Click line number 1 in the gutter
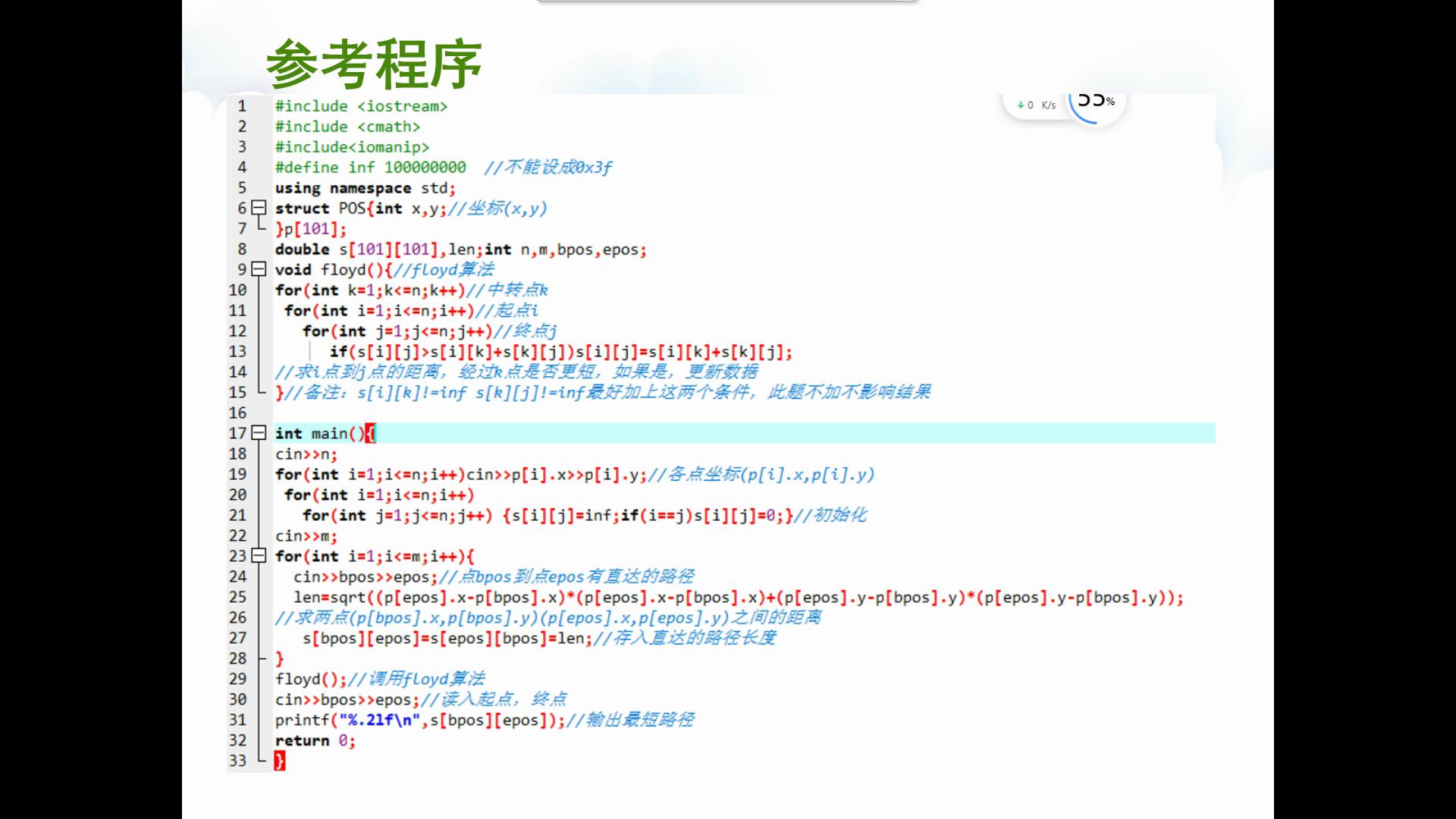The height and width of the screenshot is (819, 1456). [242, 106]
